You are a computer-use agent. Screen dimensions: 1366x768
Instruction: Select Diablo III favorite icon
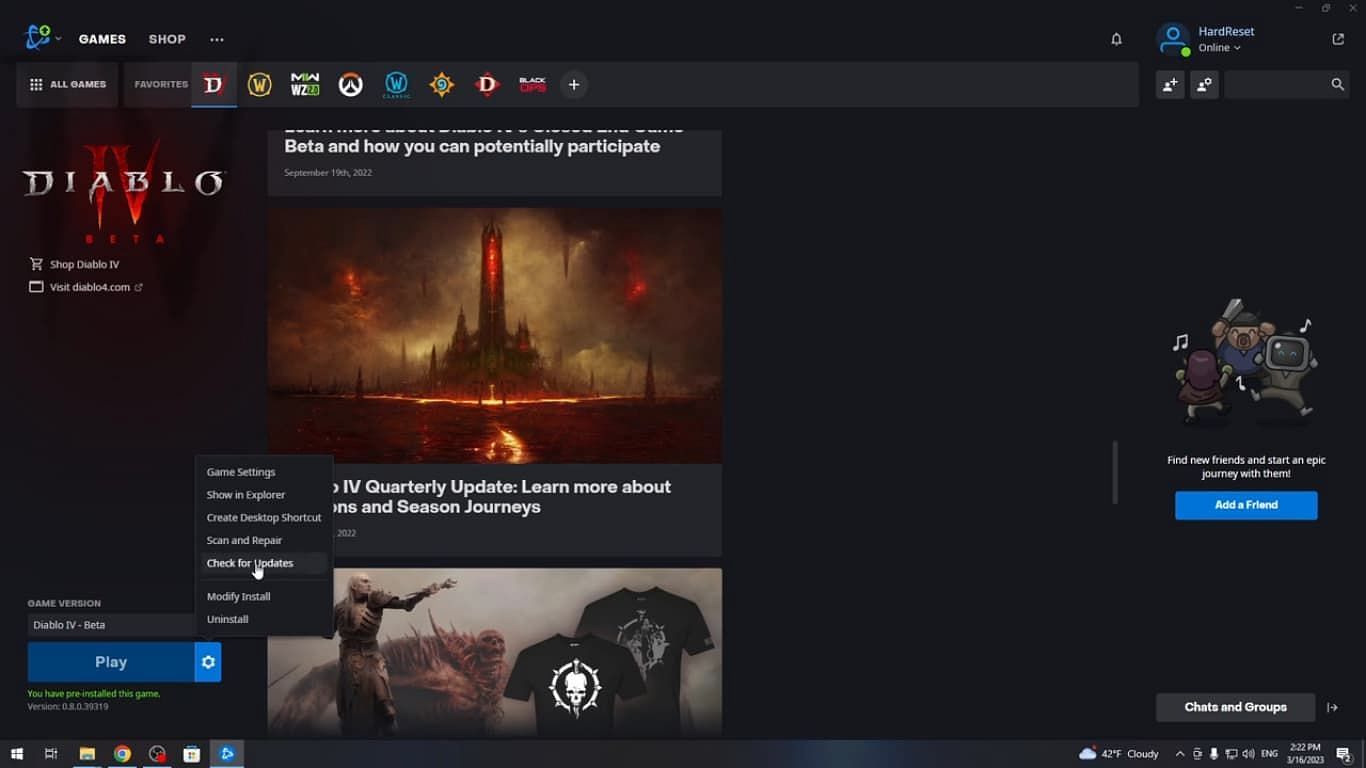(x=487, y=85)
